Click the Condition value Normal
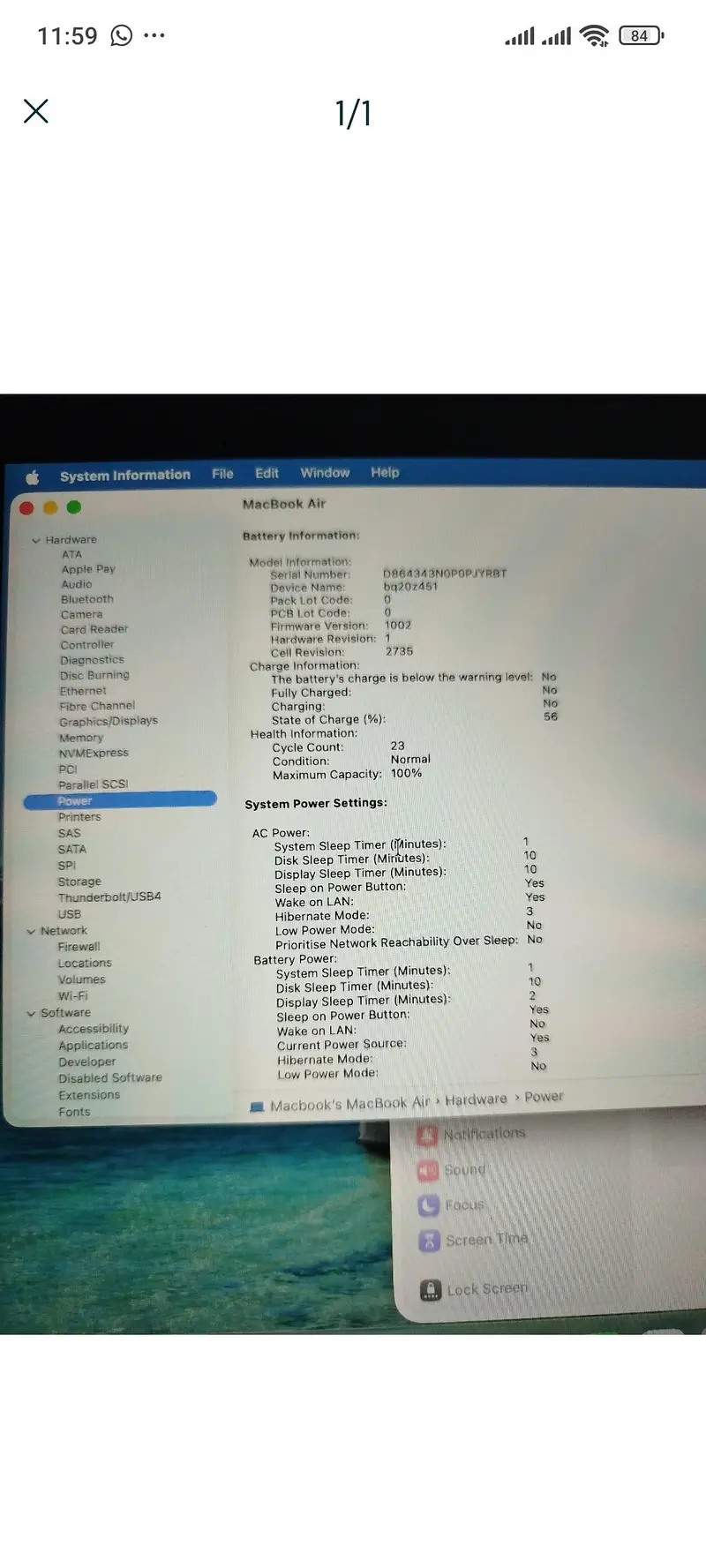Viewport: 706px width, 1568px height. point(410,759)
